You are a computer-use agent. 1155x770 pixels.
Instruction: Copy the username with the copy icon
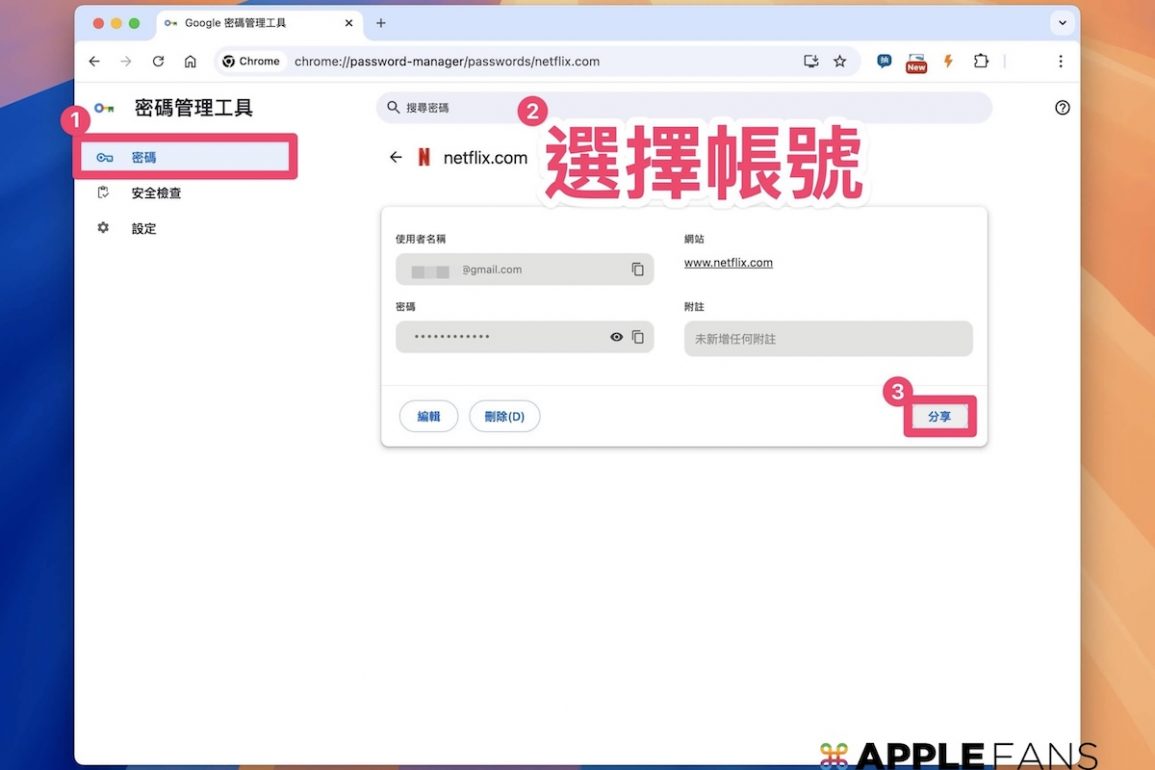coord(637,270)
